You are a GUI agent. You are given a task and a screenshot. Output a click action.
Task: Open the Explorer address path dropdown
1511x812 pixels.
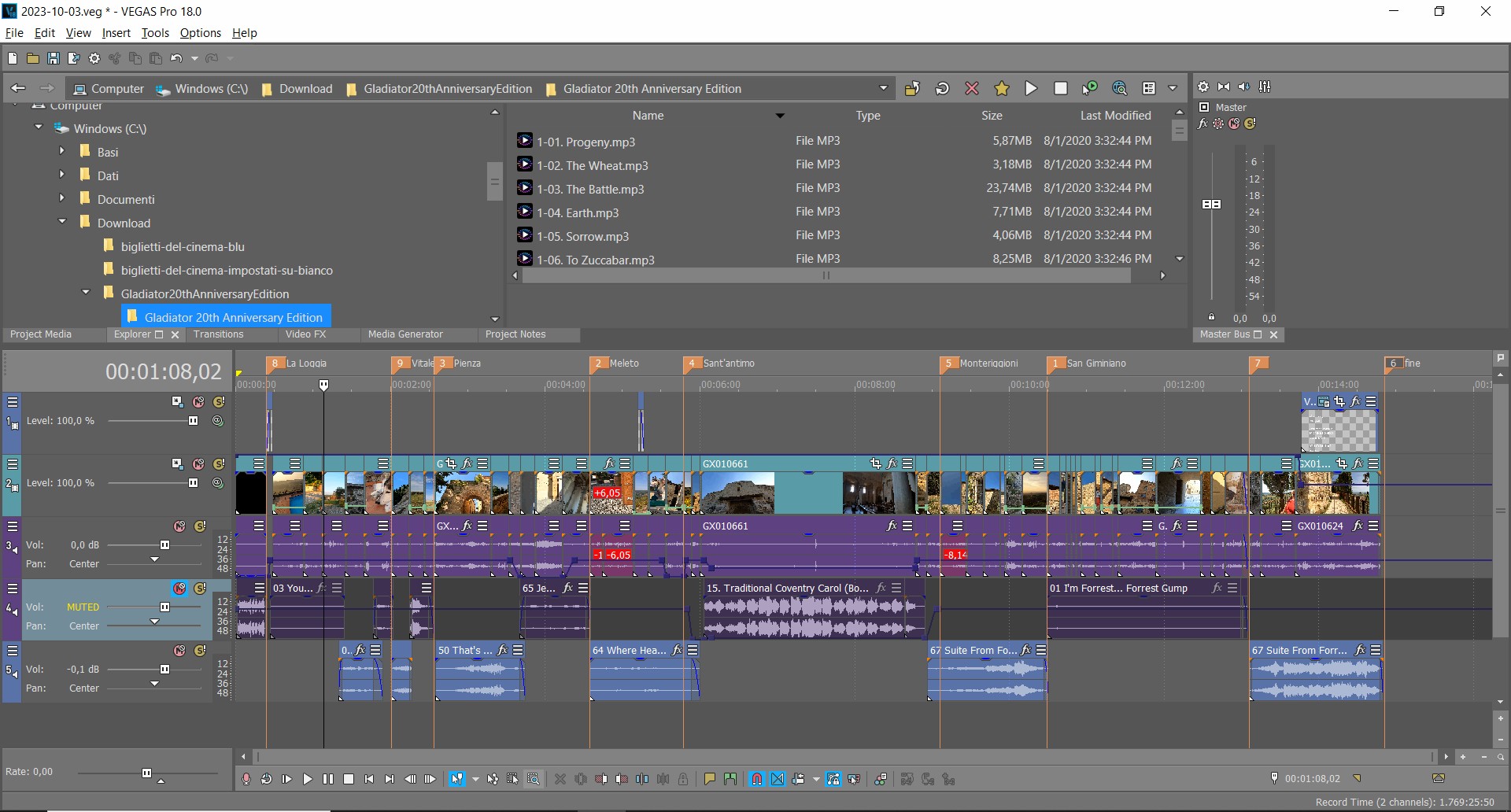(883, 88)
